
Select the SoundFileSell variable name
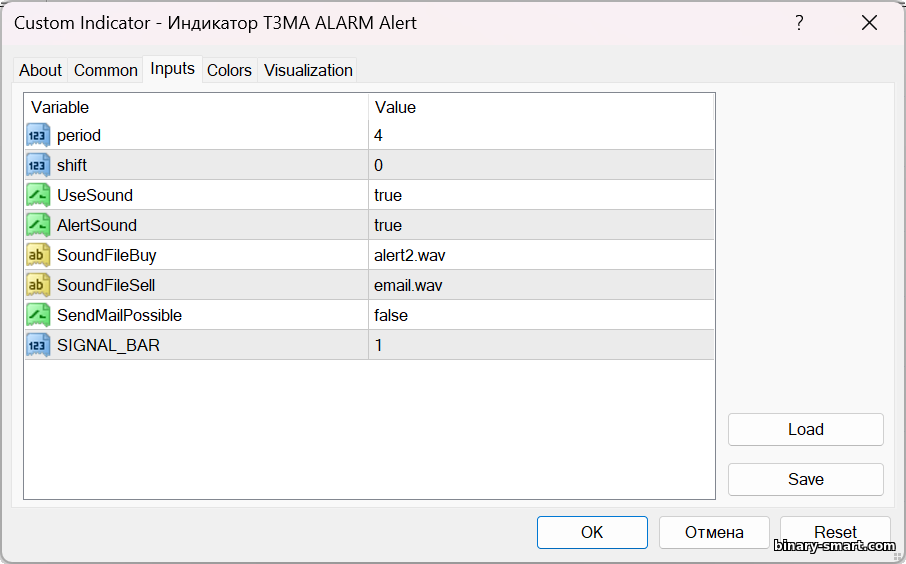(106, 285)
